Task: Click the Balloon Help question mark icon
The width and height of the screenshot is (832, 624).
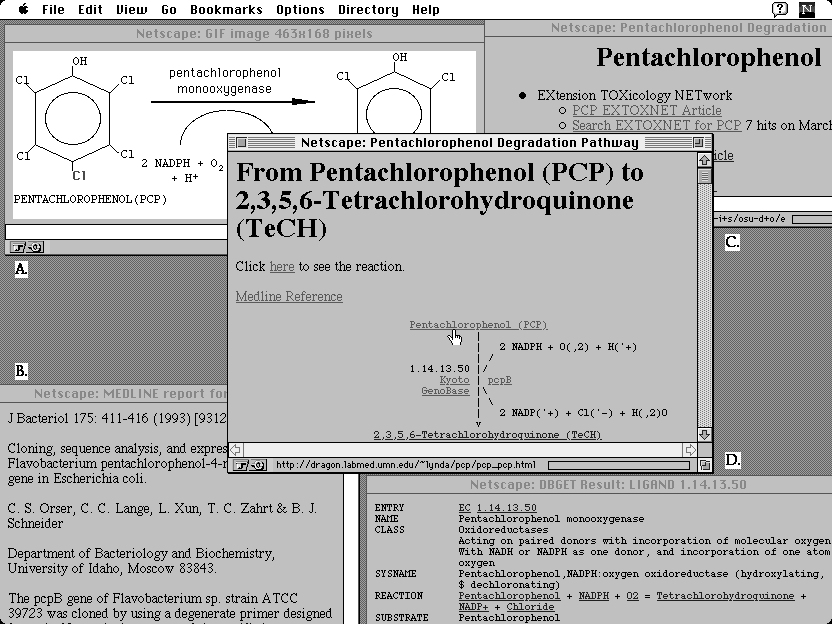Action: (779, 9)
